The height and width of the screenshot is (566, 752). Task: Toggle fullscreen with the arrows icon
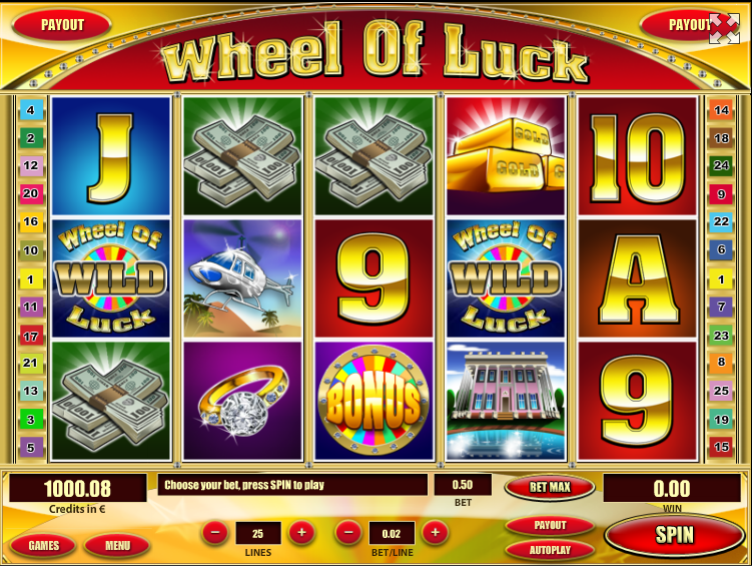coord(724,28)
